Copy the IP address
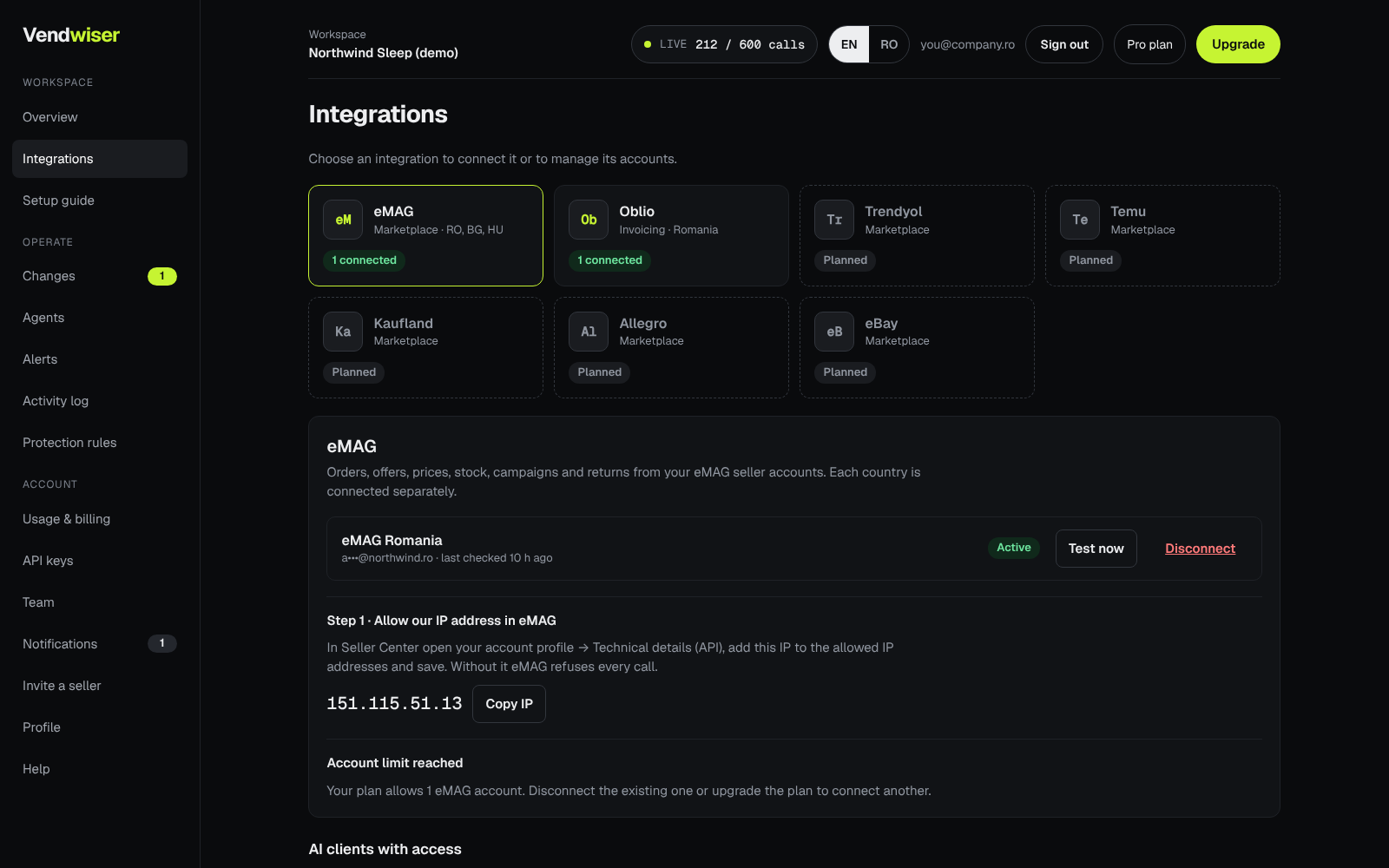The image size is (1389, 868). (509, 704)
